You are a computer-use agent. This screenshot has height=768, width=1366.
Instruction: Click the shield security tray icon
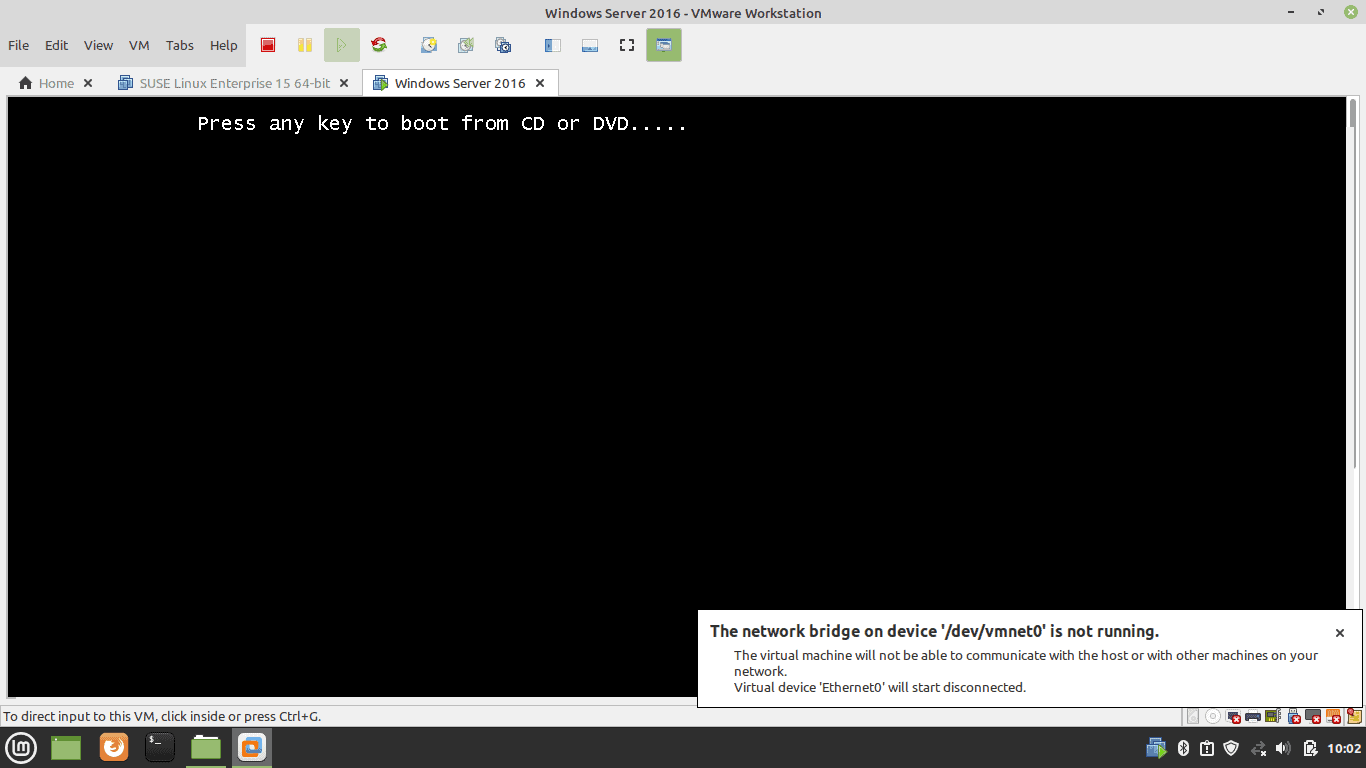click(x=1232, y=748)
